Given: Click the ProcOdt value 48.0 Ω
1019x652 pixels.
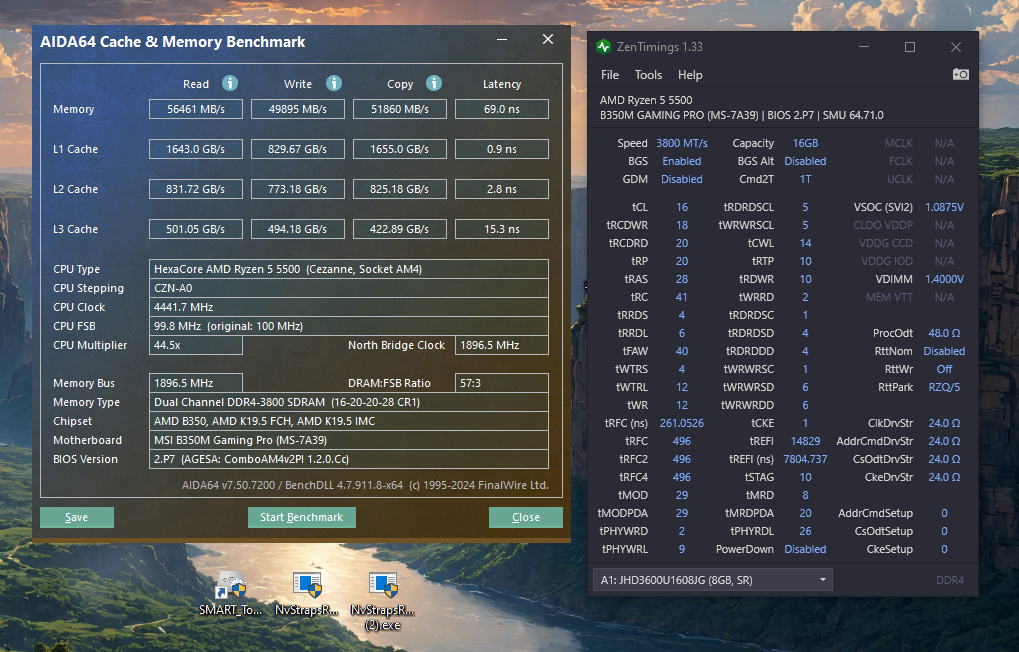Looking at the screenshot, I should coord(944,333).
